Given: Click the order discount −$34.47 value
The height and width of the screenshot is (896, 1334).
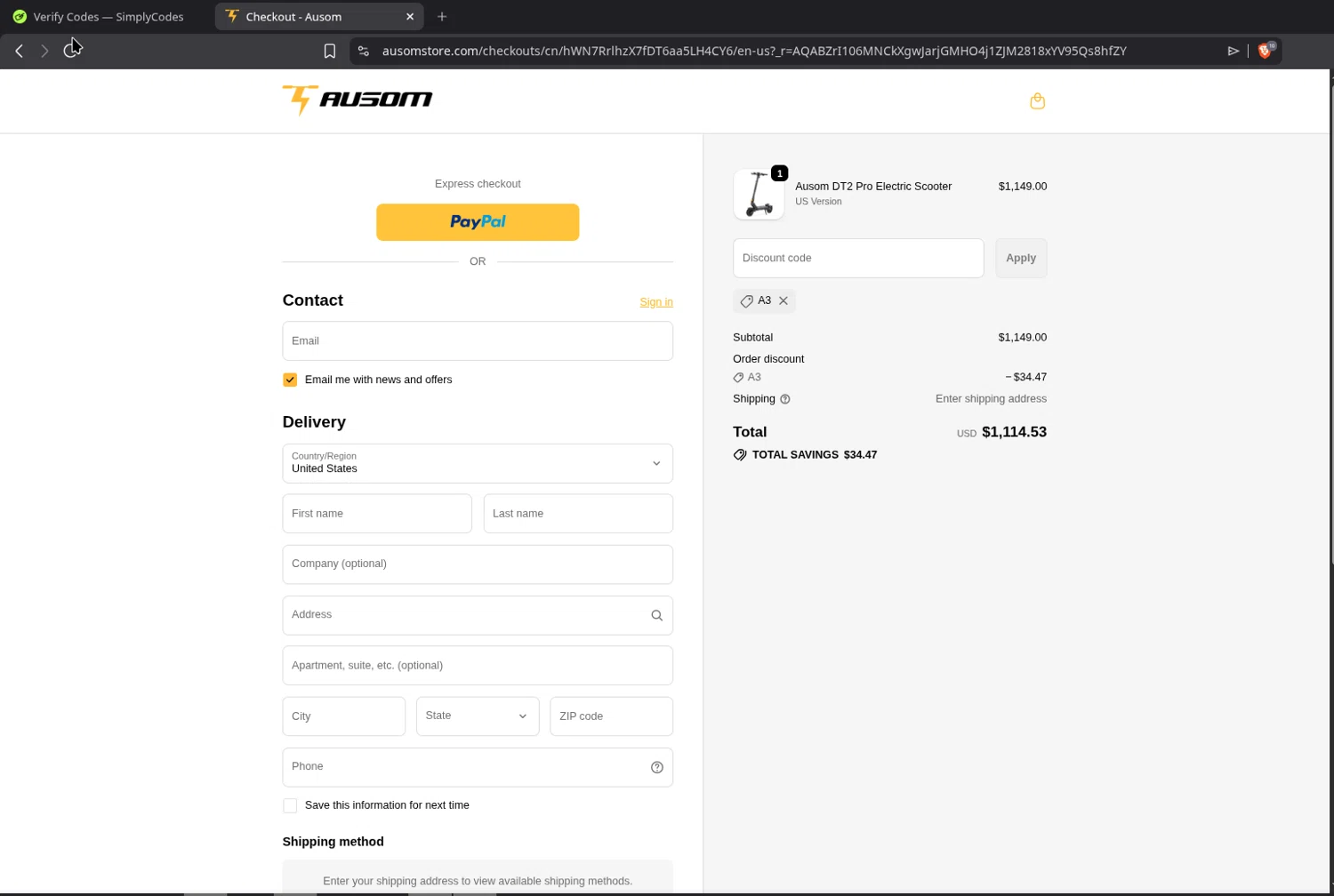Looking at the screenshot, I should pyautogui.click(x=1025, y=378).
